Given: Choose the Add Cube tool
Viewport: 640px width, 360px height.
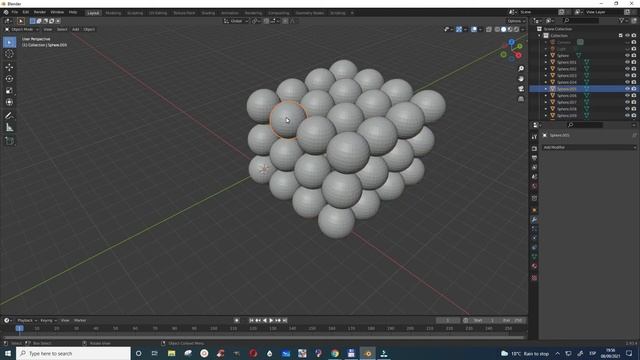Looking at the screenshot, I should coord(9,141).
